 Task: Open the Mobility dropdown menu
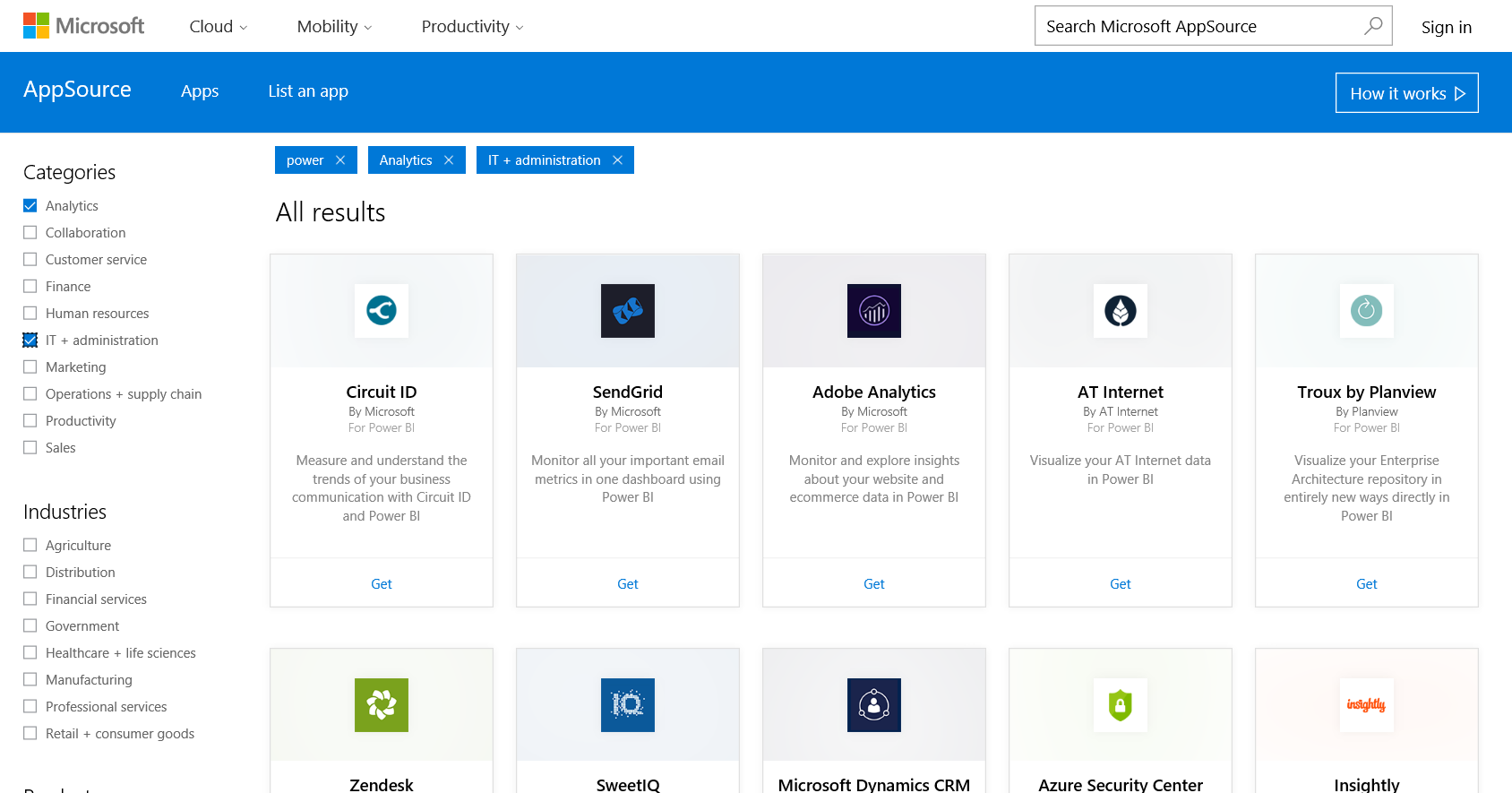pos(334,27)
